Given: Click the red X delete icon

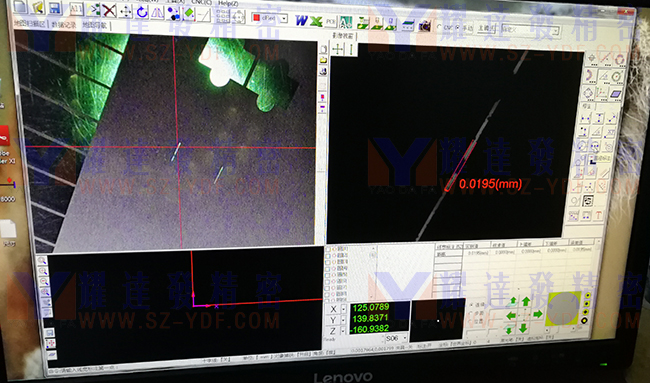Looking at the screenshot, I should (x=109, y=11).
